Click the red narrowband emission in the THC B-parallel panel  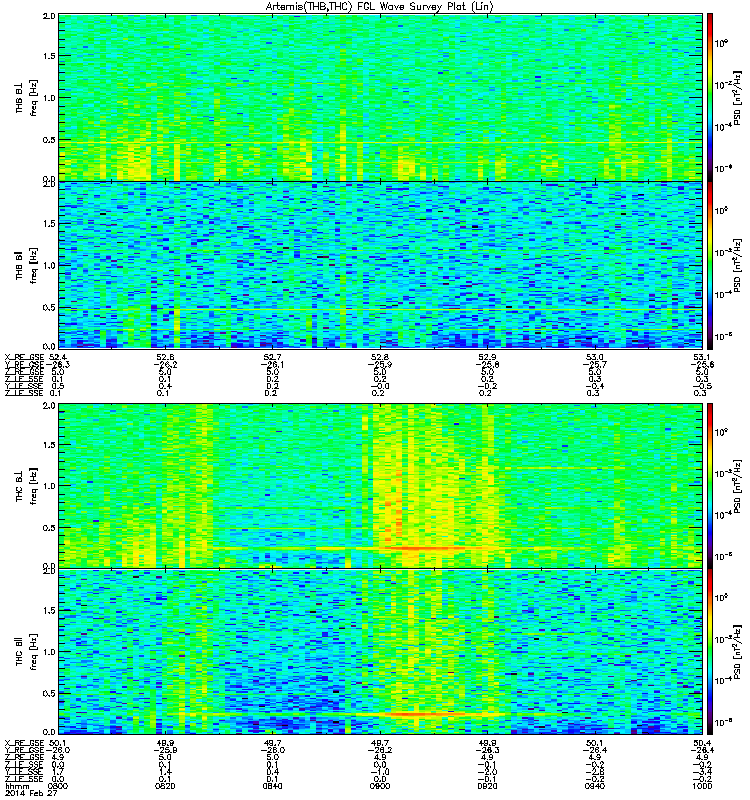418,714
